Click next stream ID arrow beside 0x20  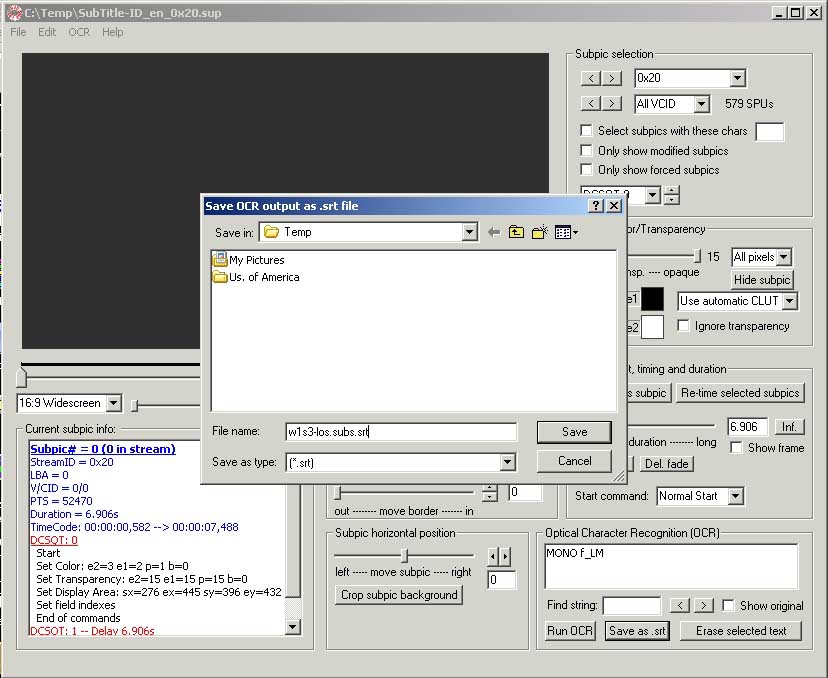(611, 78)
